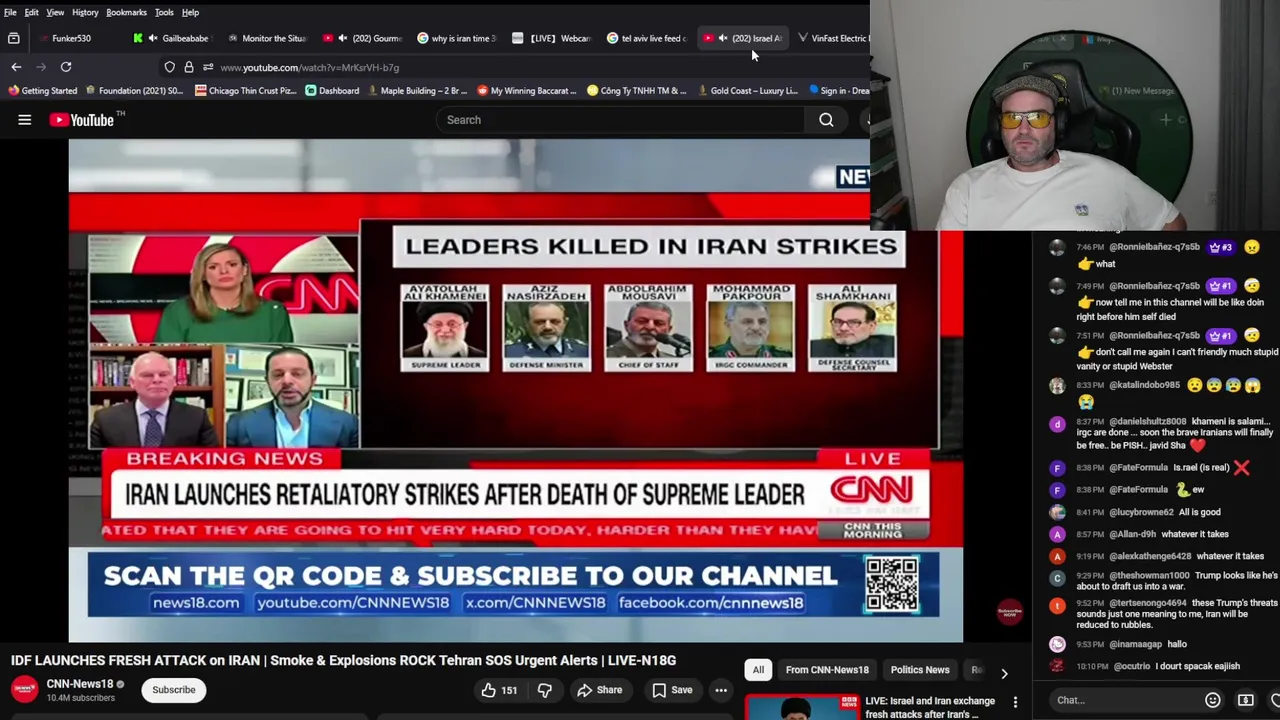The image size is (1280, 720).
Task: Open more actions ellipsis under video
Action: click(720, 690)
